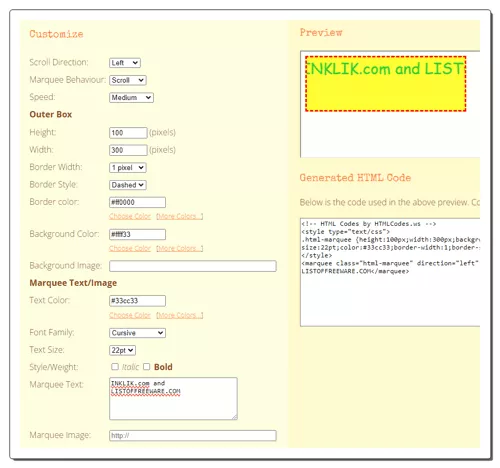500x468 pixels.
Task: Click More Colors under Text Color
Action: click(x=179, y=315)
